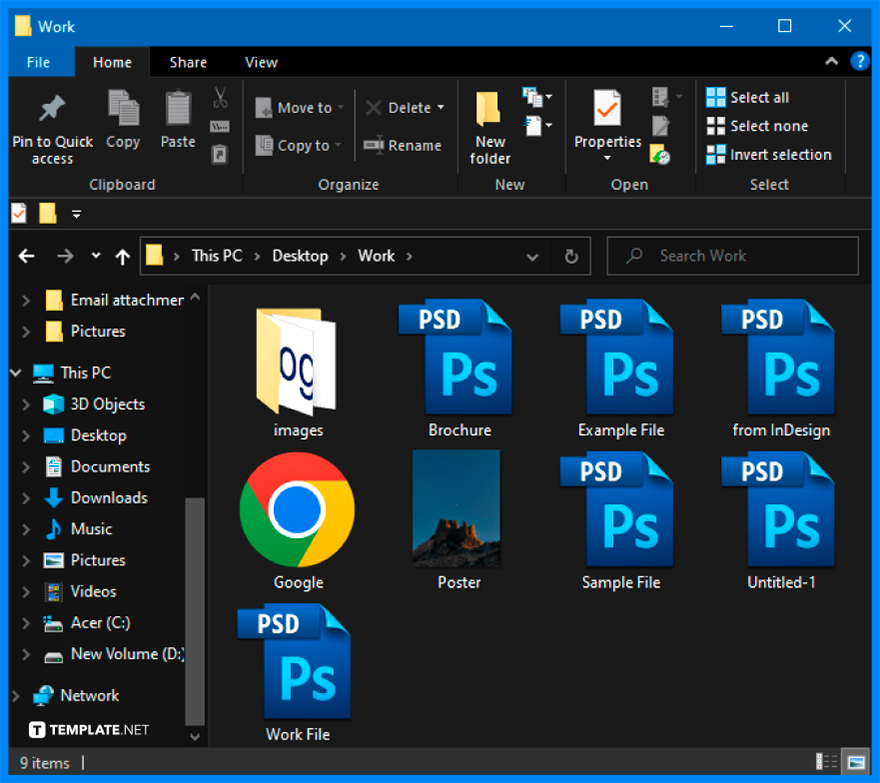The image size is (880, 783).
Task: Switch to the View tab
Action: tap(261, 62)
